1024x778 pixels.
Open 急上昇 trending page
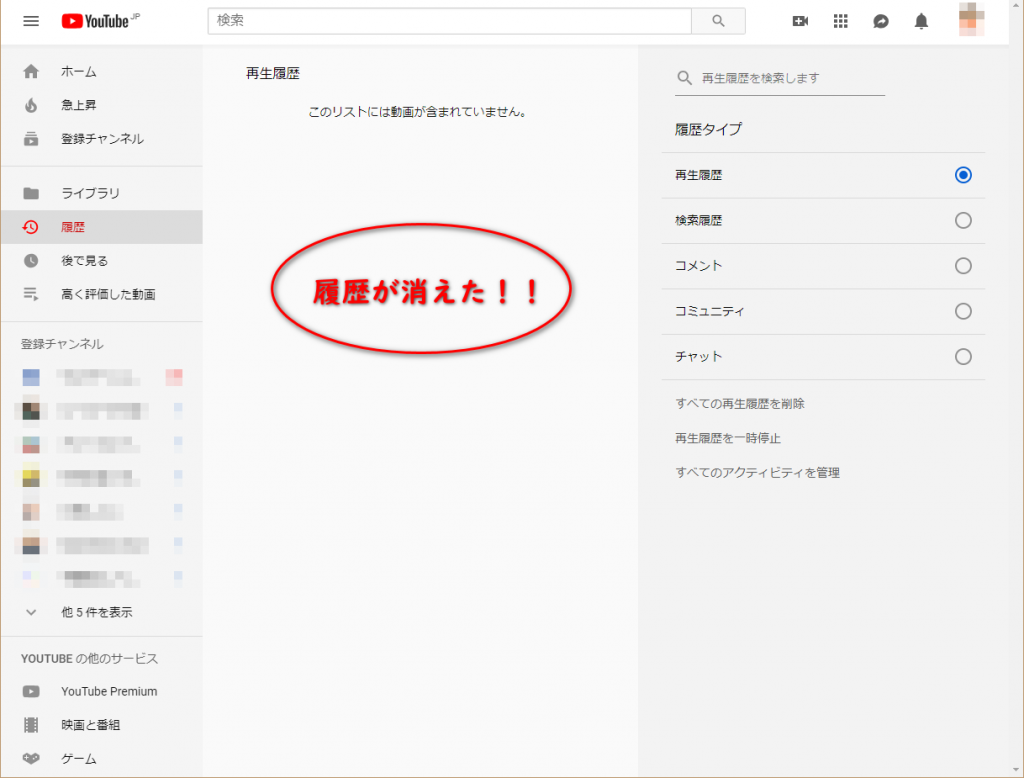click(x=78, y=105)
